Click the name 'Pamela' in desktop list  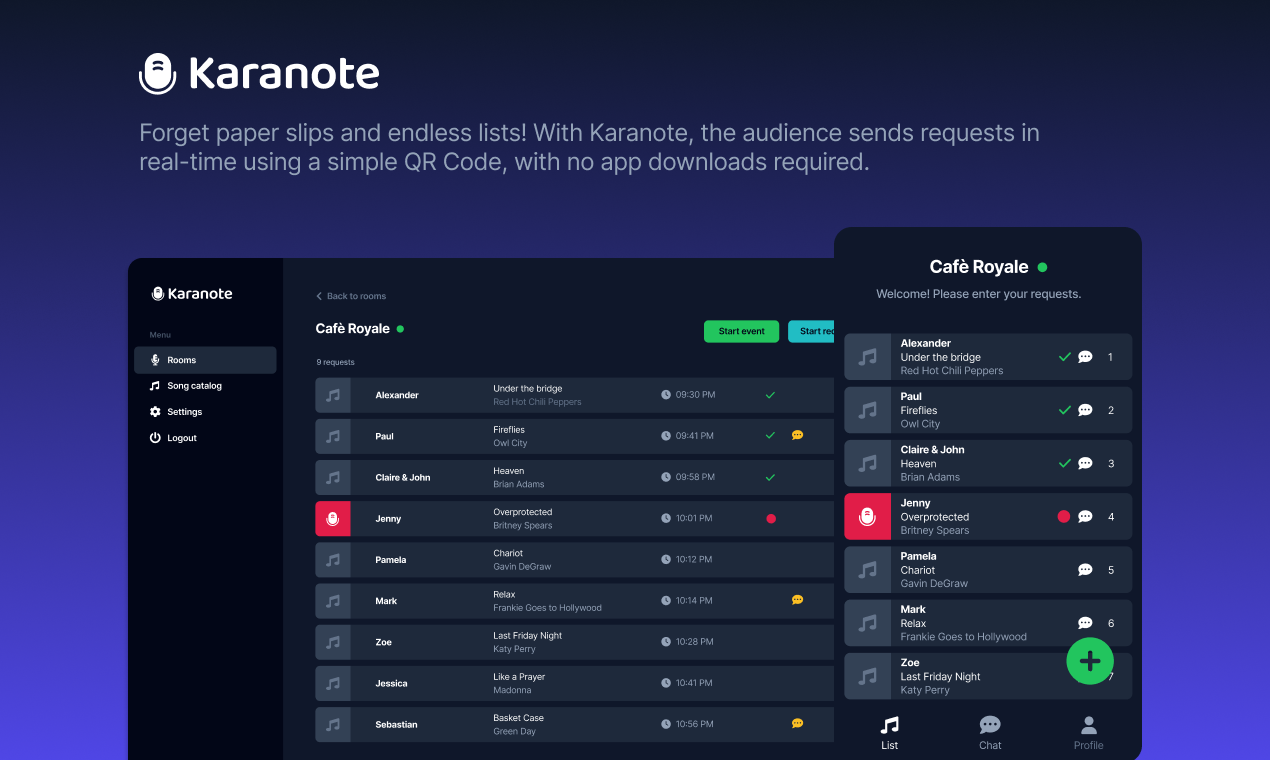pos(391,560)
